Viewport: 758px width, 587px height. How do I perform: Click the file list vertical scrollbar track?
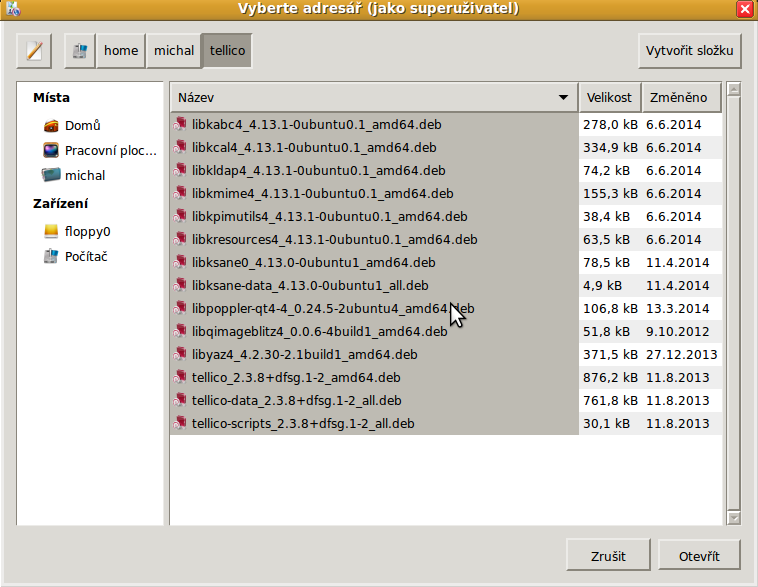coord(734,304)
